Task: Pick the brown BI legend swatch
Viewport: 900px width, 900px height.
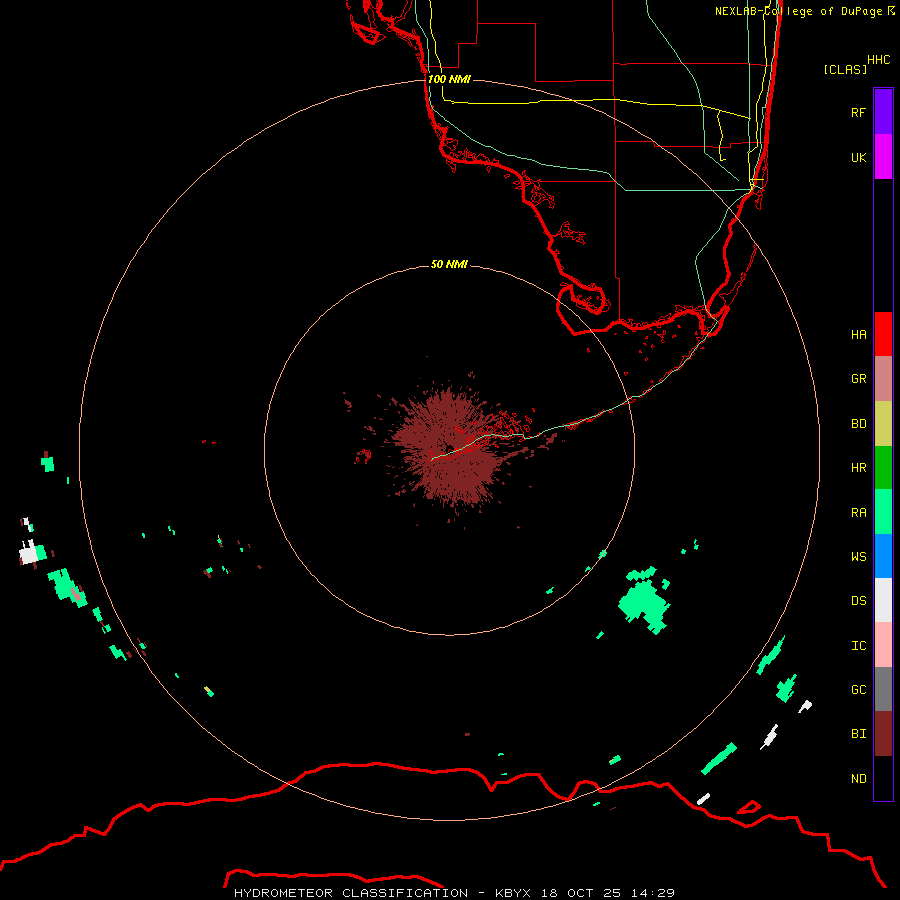Action: click(883, 734)
